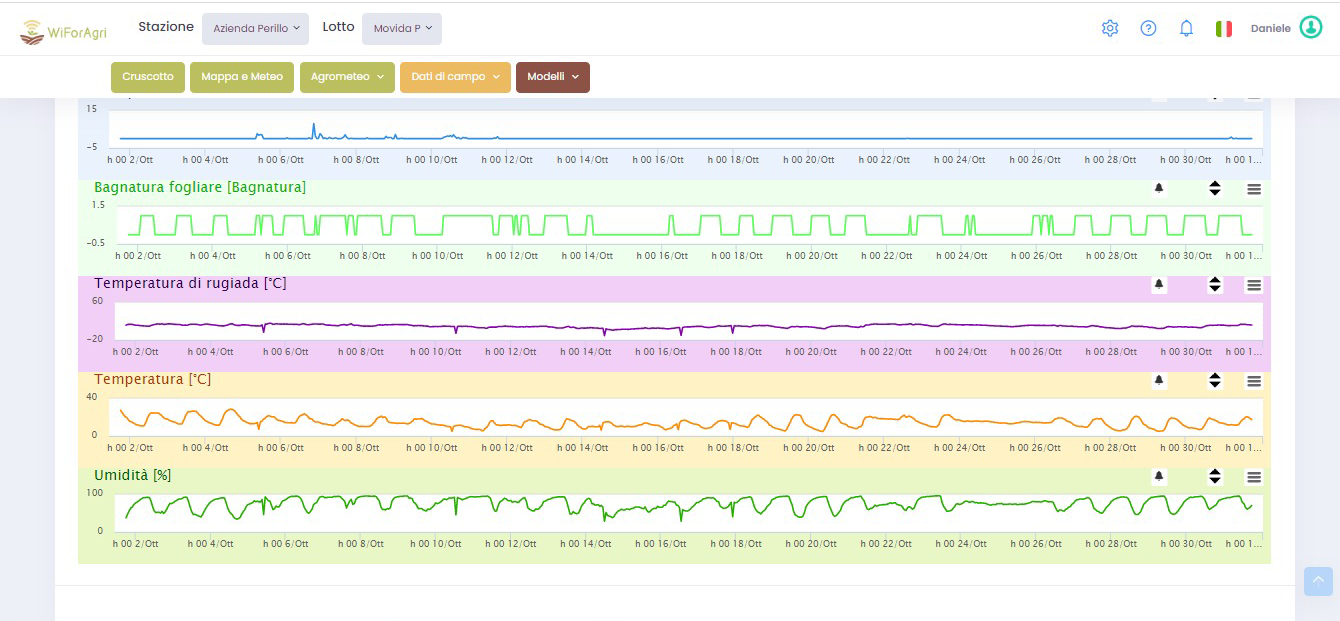Toggle alert bell for Bagnatura fogliare chart

pyautogui.click(x=1159, y=189)
